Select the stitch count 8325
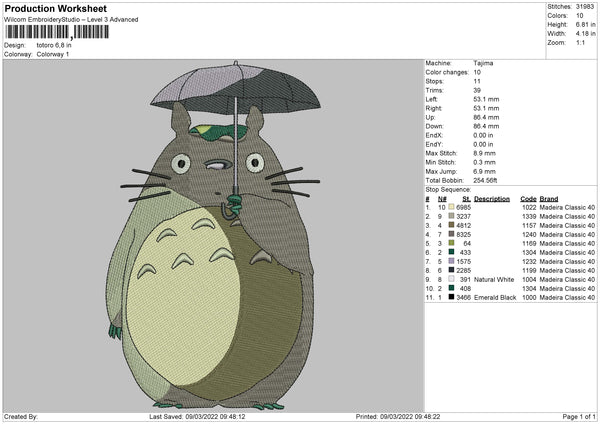 463,234
